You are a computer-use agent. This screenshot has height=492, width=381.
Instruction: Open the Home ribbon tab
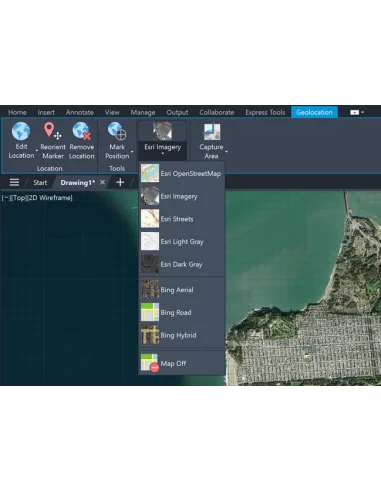coord(17,112)
